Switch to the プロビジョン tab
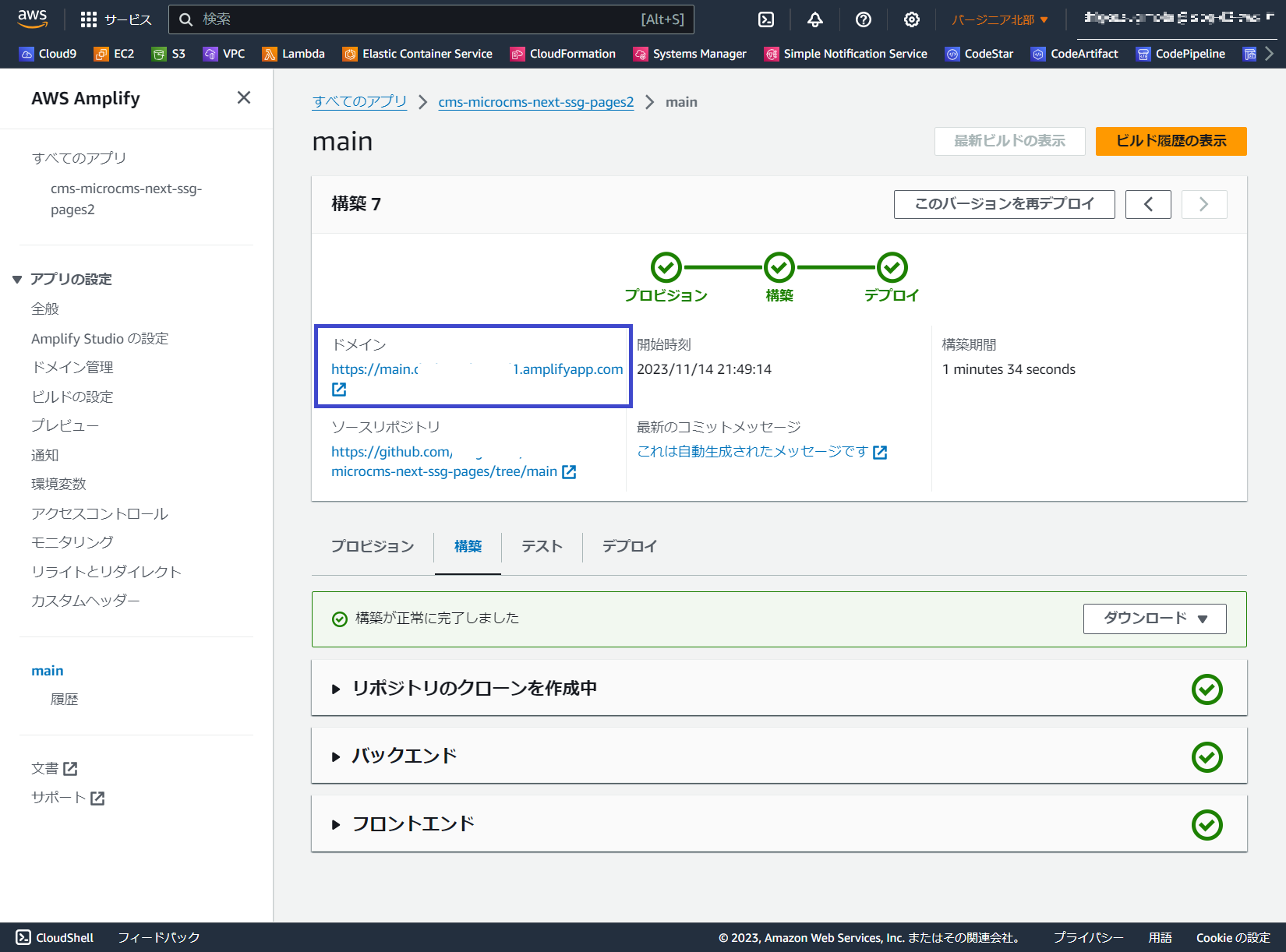 click(373, 547)
